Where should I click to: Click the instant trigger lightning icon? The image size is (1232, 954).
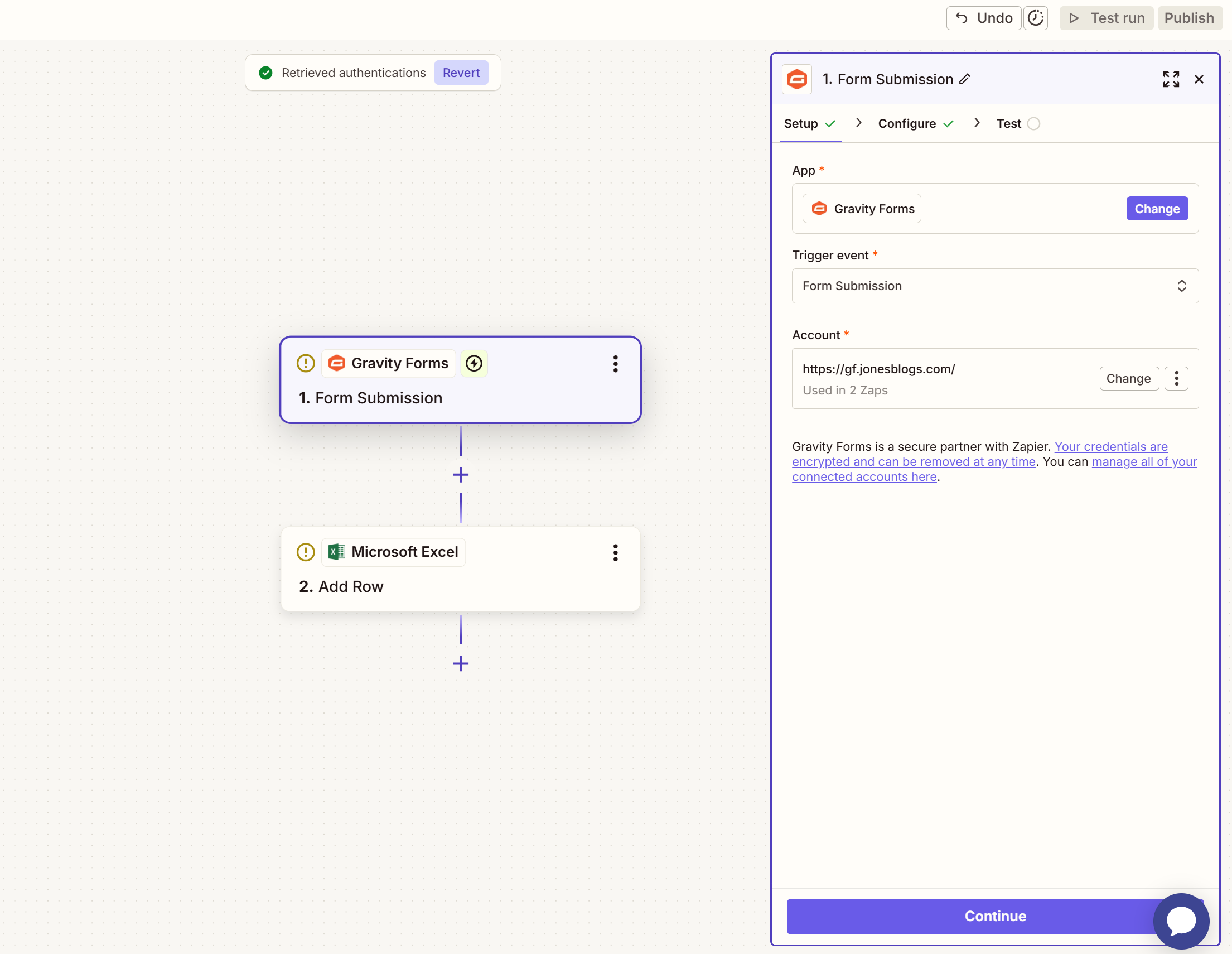[474, 364]
